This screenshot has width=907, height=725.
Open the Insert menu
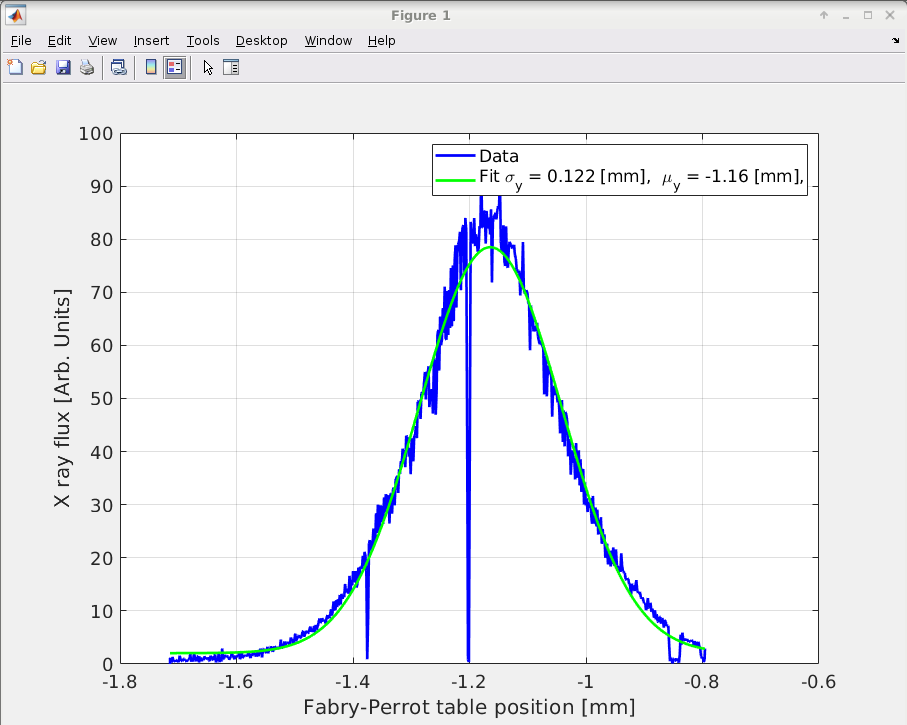[151, 41]
